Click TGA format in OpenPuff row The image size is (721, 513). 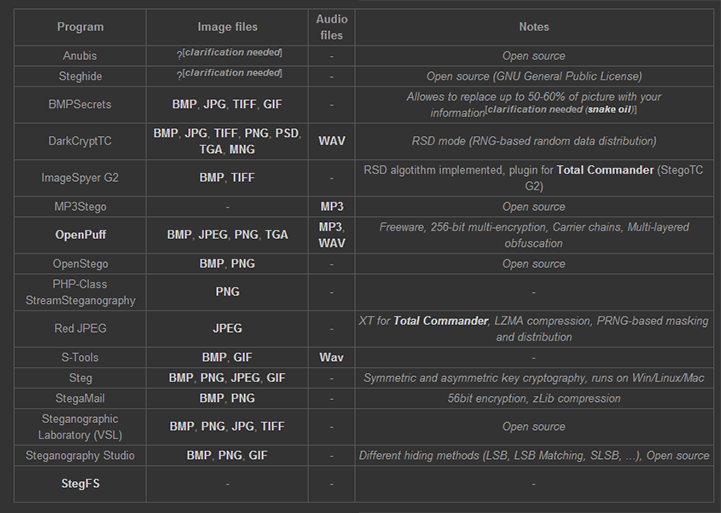coord(276,235)
